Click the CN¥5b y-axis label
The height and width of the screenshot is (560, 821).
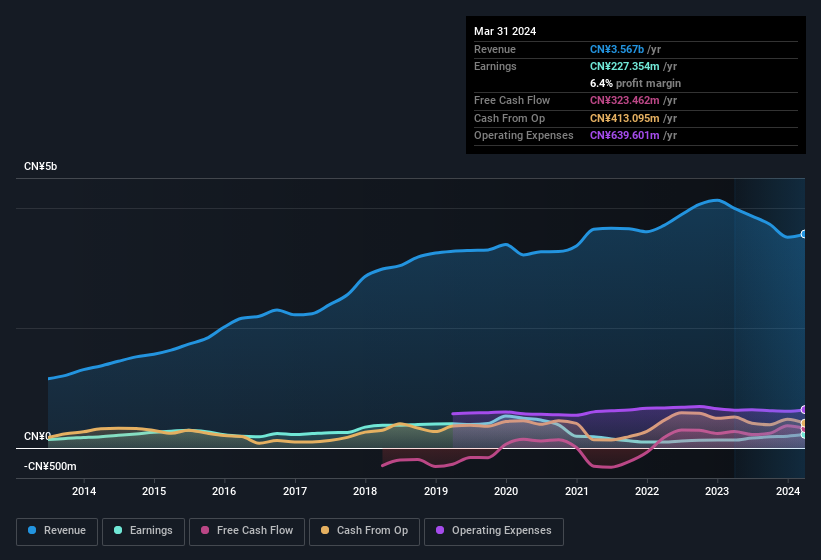coord(41,166)
